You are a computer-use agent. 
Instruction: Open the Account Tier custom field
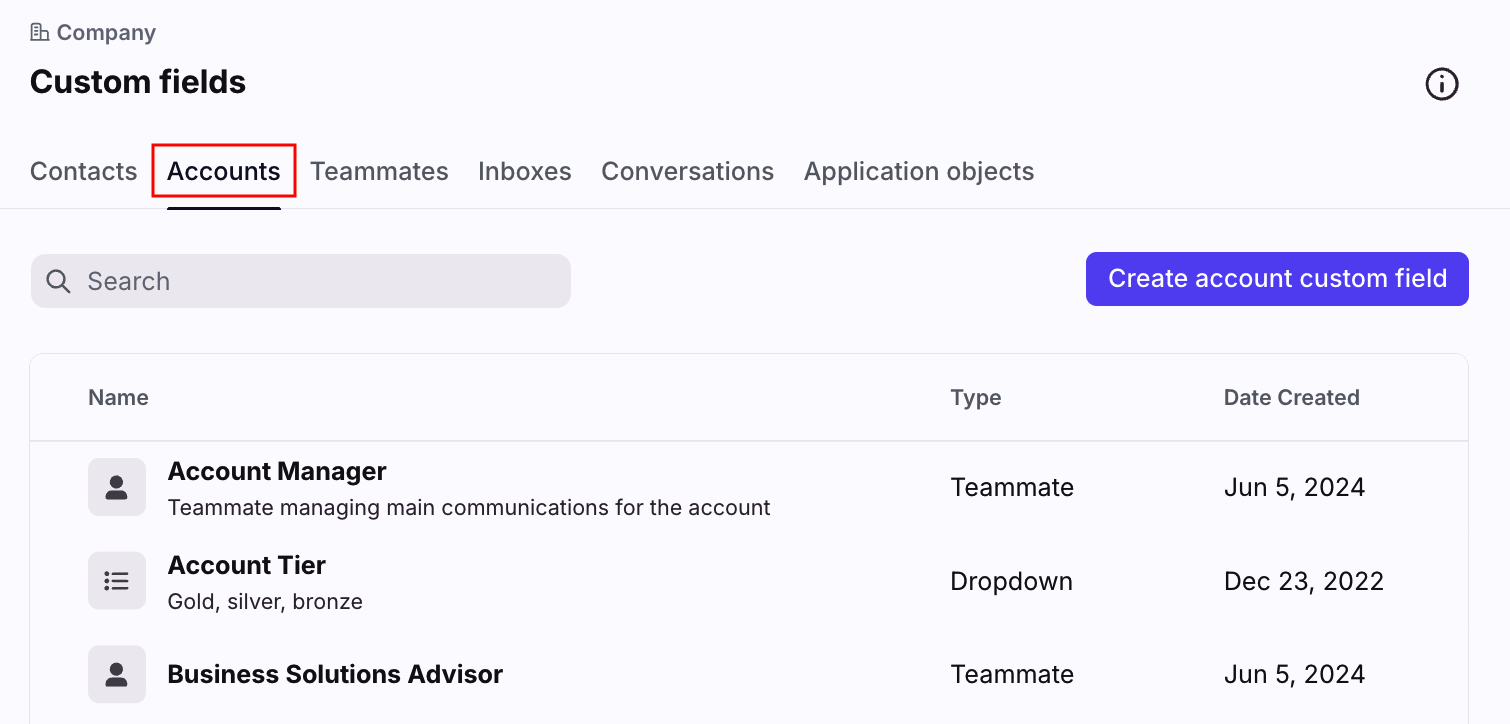coord(247,565)
